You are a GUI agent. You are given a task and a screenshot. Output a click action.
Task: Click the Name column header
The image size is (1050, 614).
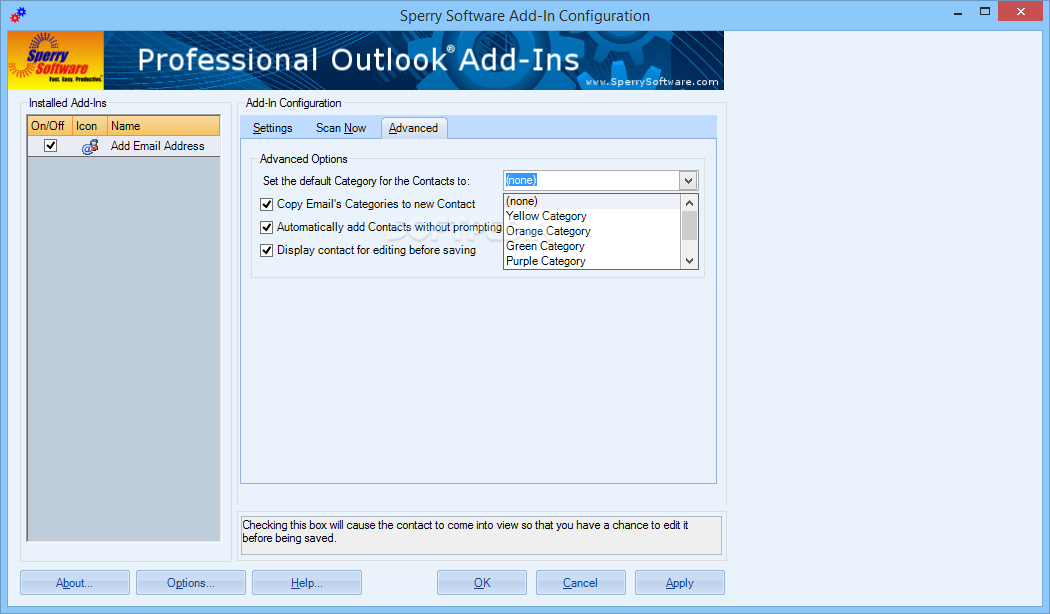coord(163,126)
